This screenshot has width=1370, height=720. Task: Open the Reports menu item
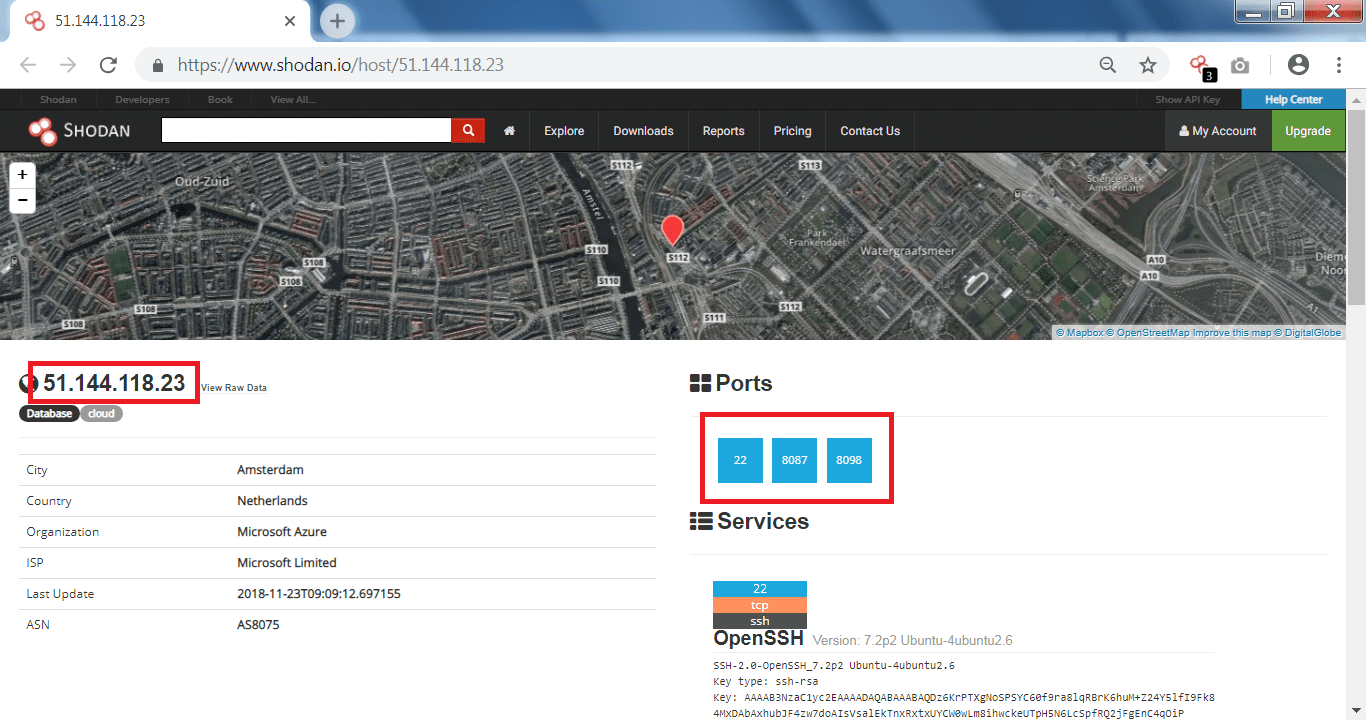click(x=723, y=131)
